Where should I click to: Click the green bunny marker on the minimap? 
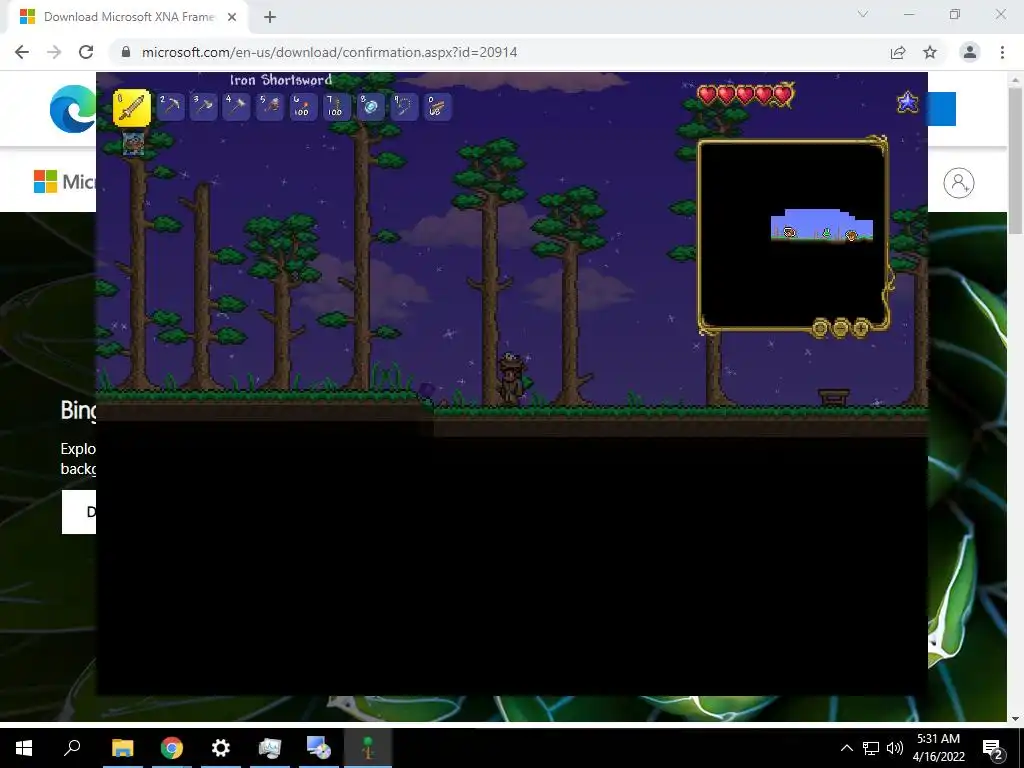coord(827,232)
